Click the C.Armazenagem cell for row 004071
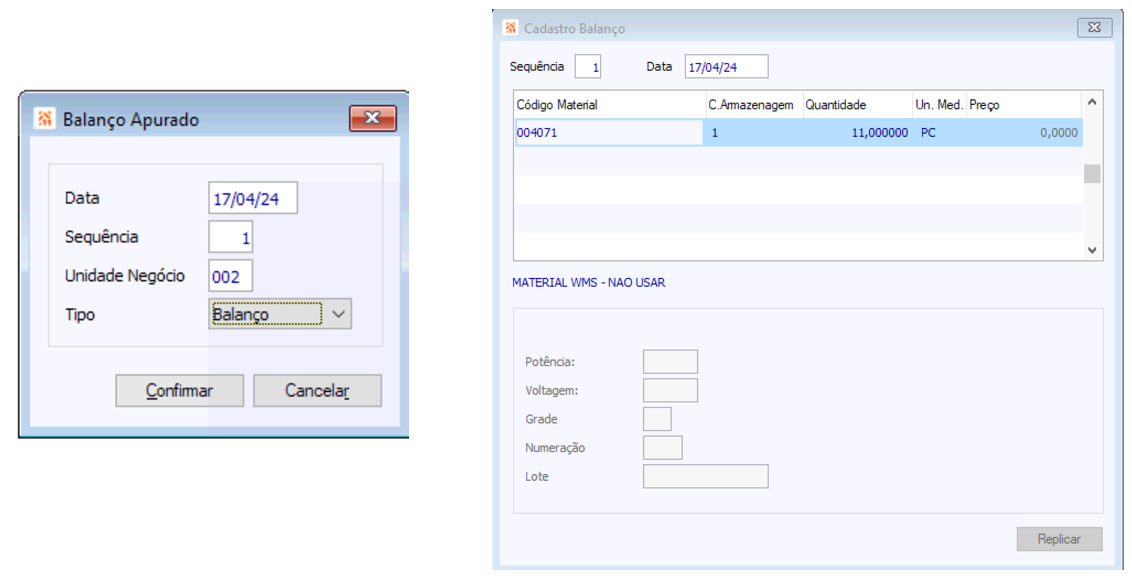Viewport: 1132px width, 578px height. pos(754,133)
